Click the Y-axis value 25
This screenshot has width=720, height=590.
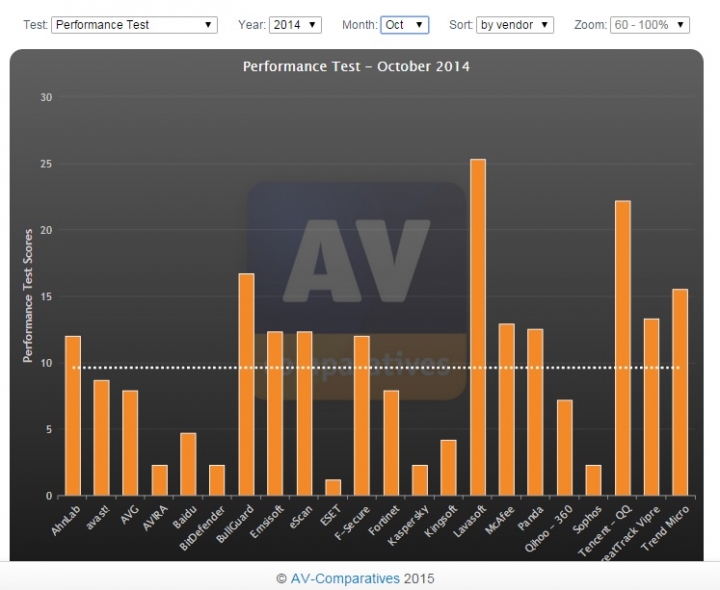tap(46, 164)
